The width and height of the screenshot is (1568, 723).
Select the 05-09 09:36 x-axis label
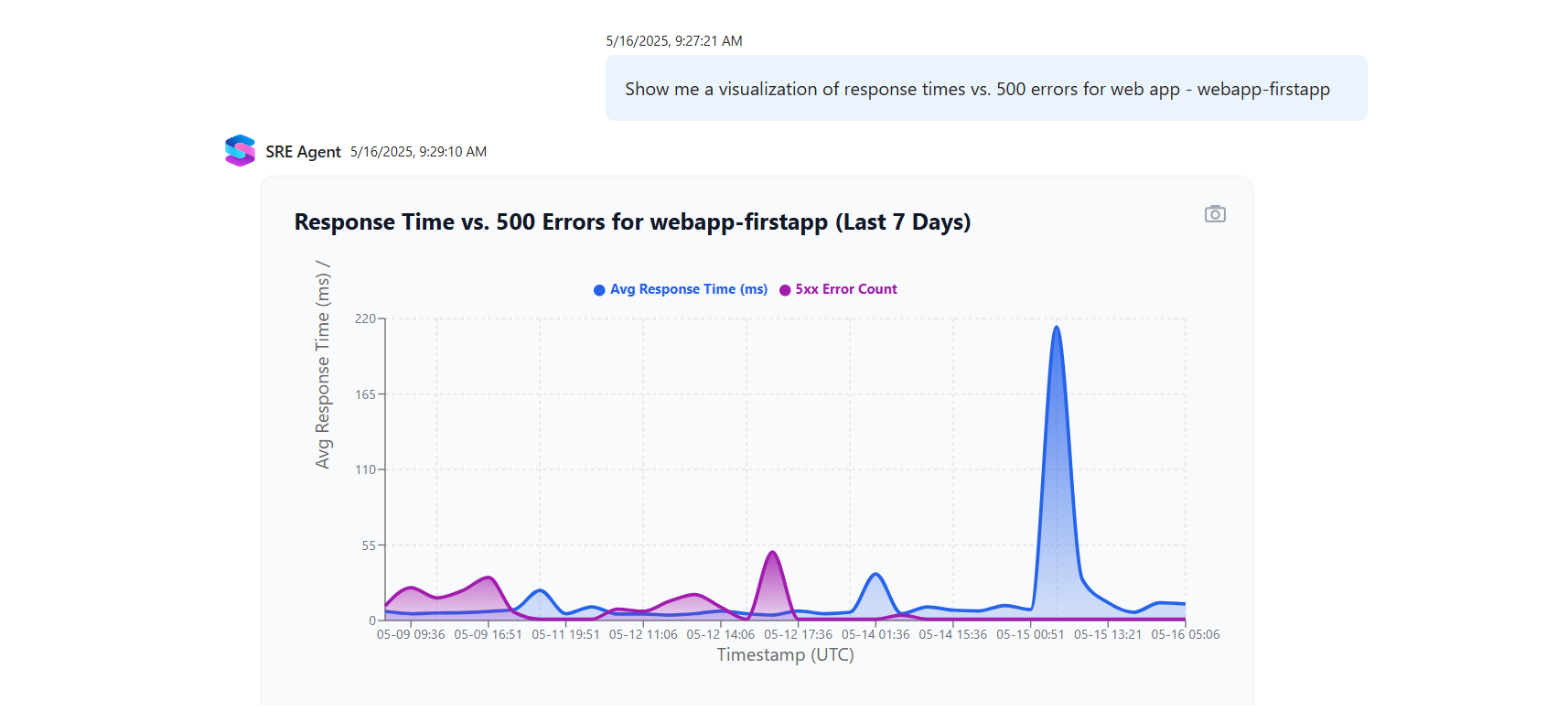(x=411, y=634)
